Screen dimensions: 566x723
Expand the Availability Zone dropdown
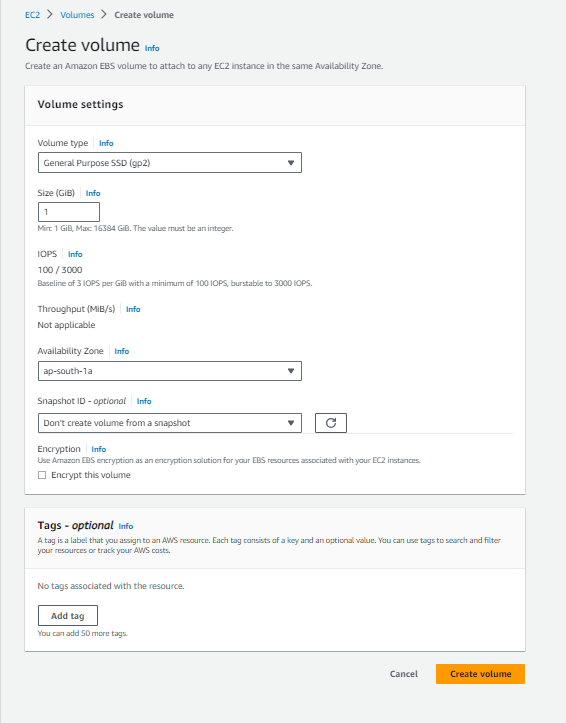point(170,371)
